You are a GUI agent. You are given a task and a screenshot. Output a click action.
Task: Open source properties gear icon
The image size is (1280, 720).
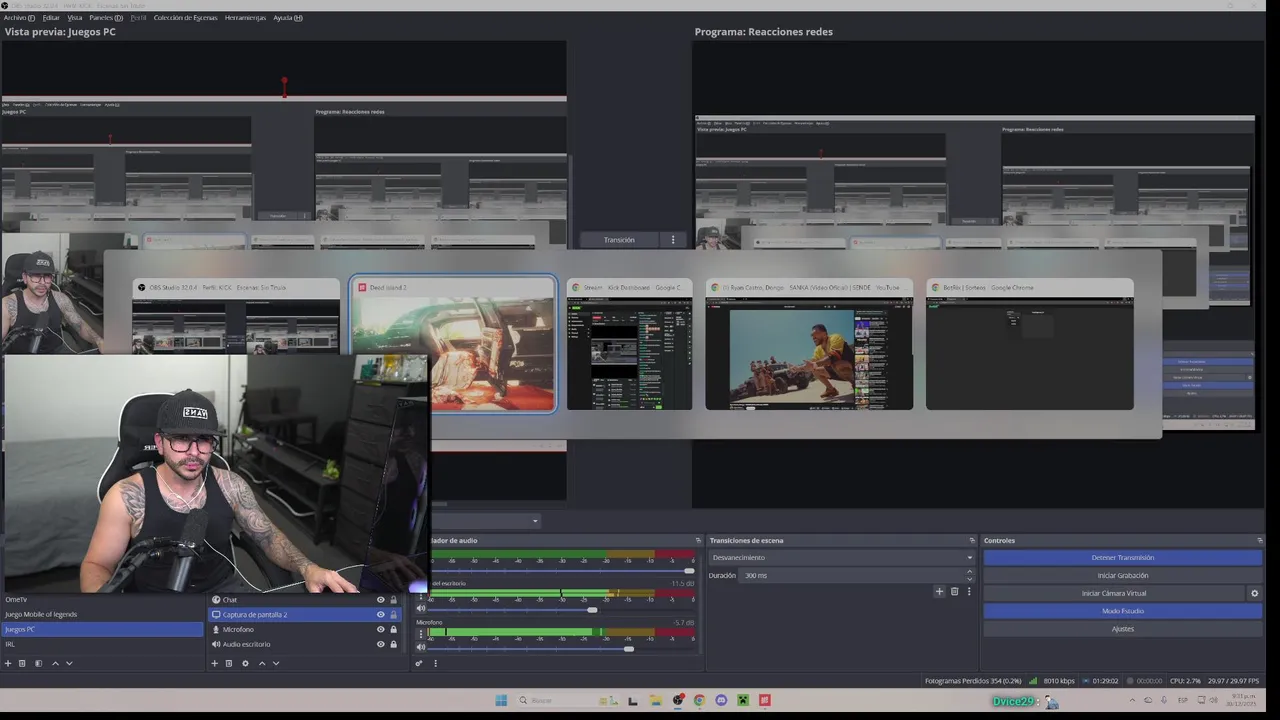coord(245,663)
